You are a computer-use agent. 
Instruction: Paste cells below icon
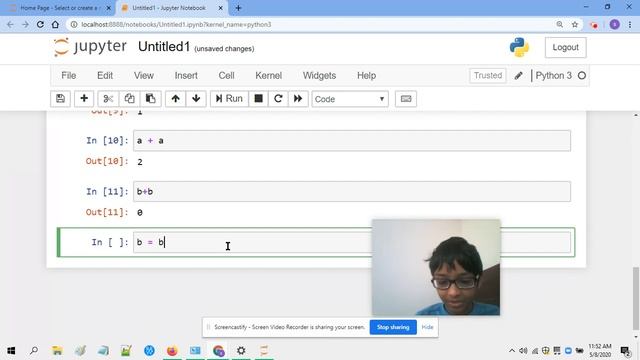[151, 99]
